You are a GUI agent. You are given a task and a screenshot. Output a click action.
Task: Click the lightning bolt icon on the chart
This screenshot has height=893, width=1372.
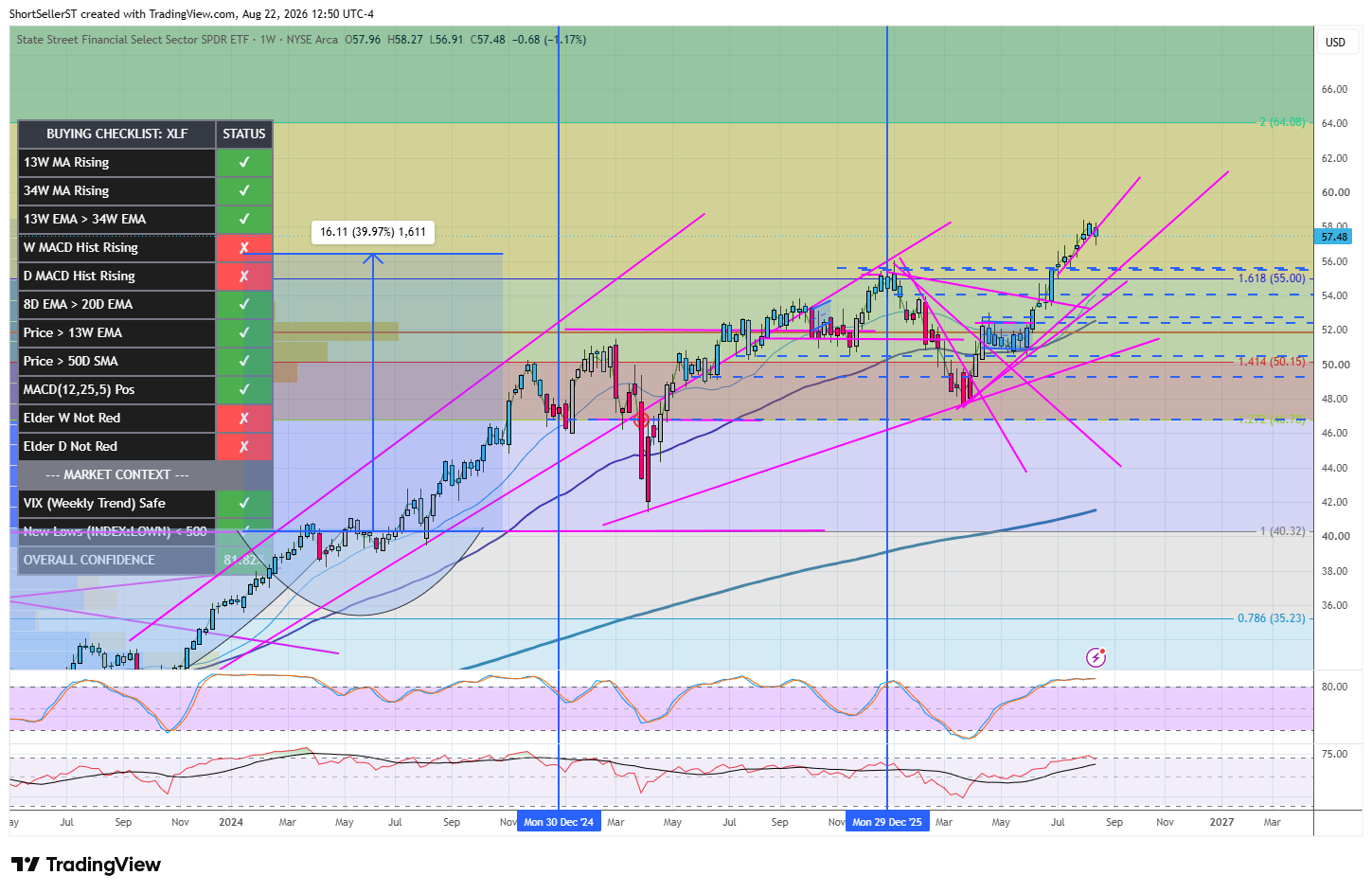(1096, 656)
